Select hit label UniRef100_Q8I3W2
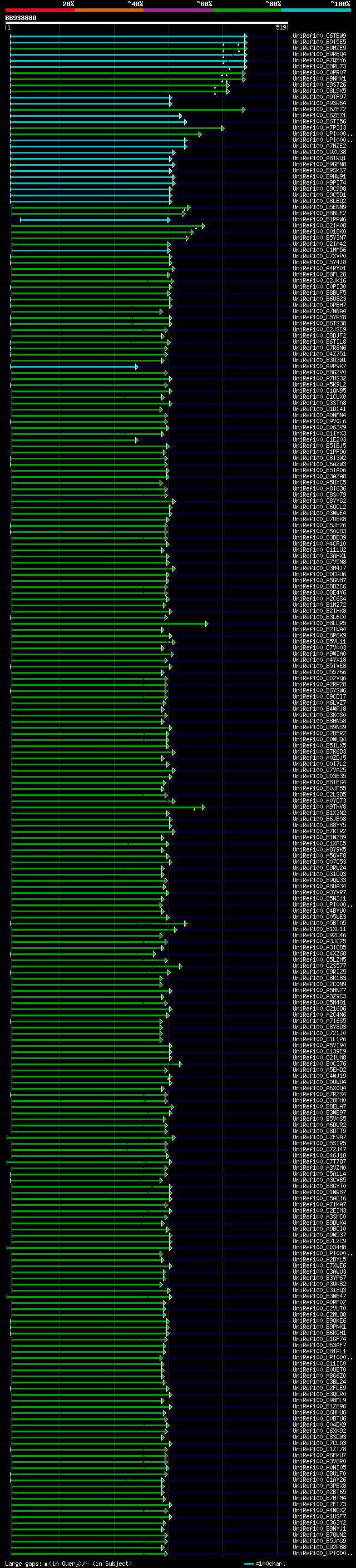 click(319, 458)
